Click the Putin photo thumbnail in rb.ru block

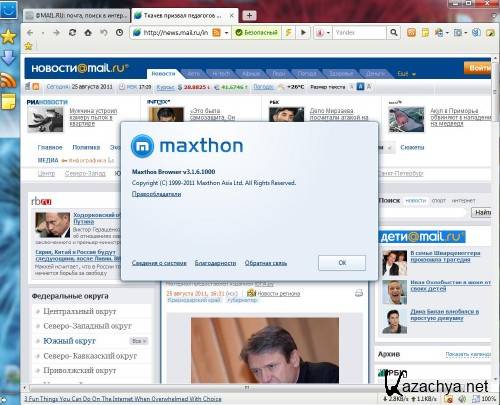pos(53,225)
